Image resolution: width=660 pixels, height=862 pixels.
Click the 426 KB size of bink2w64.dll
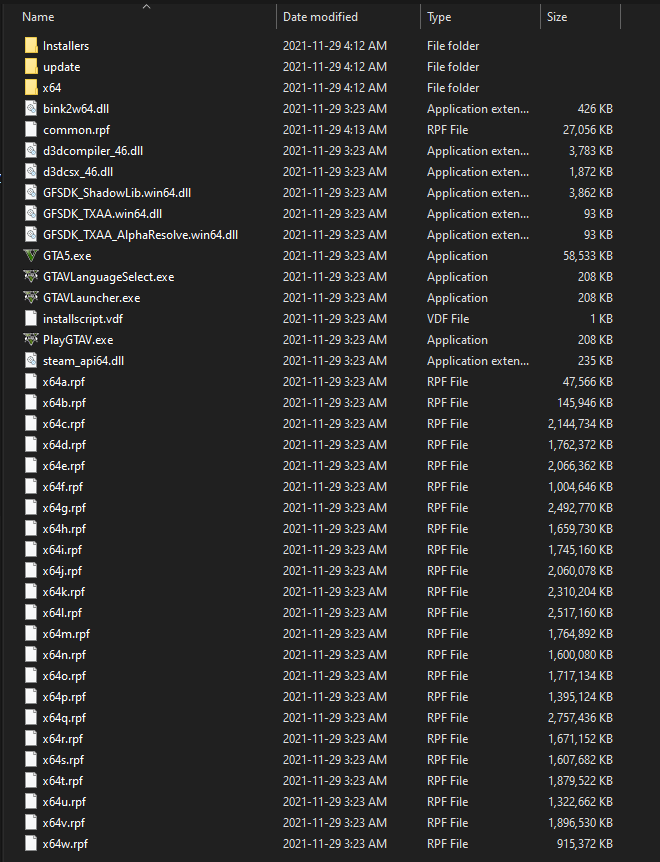(x=595, y=108)
